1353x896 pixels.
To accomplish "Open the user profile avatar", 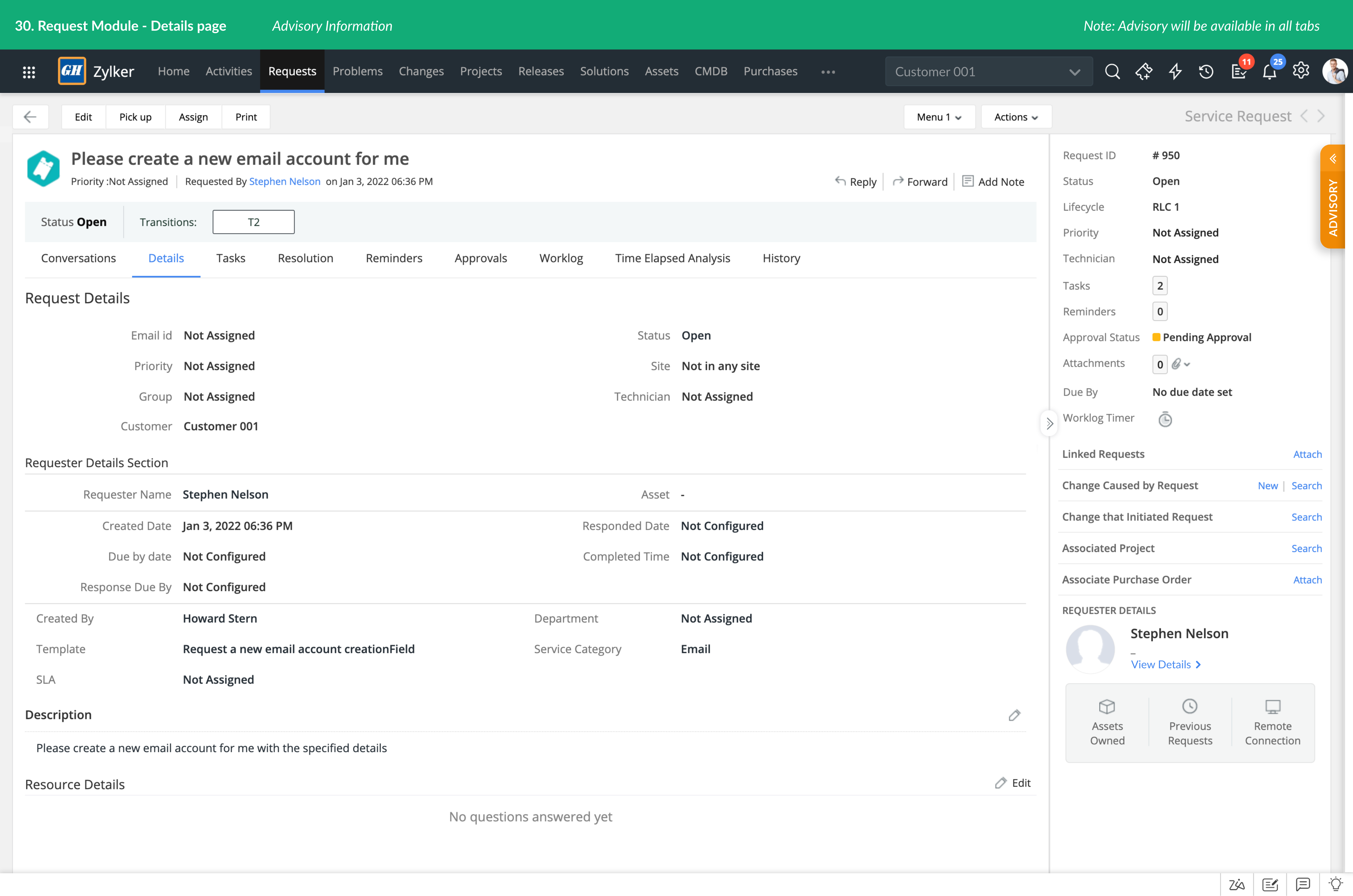I will click(1335, 72).
